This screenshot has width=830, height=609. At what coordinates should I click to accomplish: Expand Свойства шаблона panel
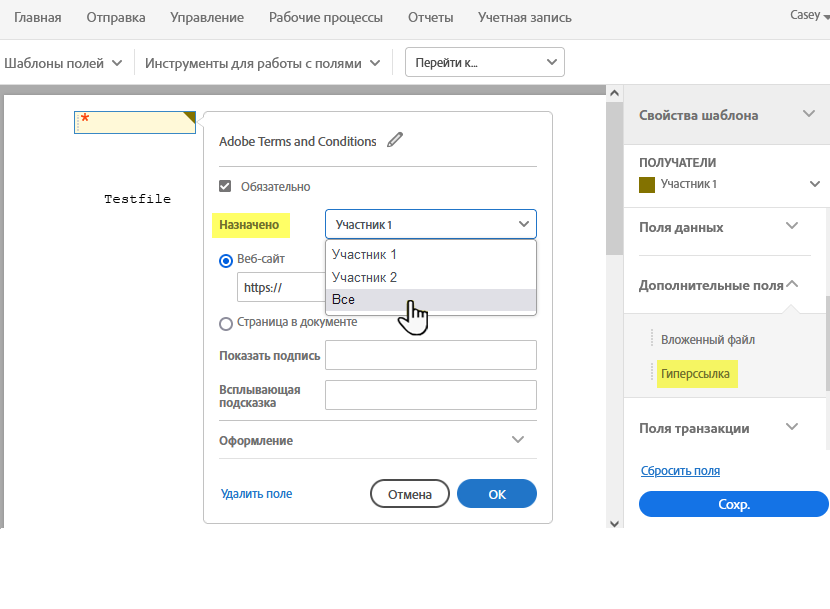809,114
